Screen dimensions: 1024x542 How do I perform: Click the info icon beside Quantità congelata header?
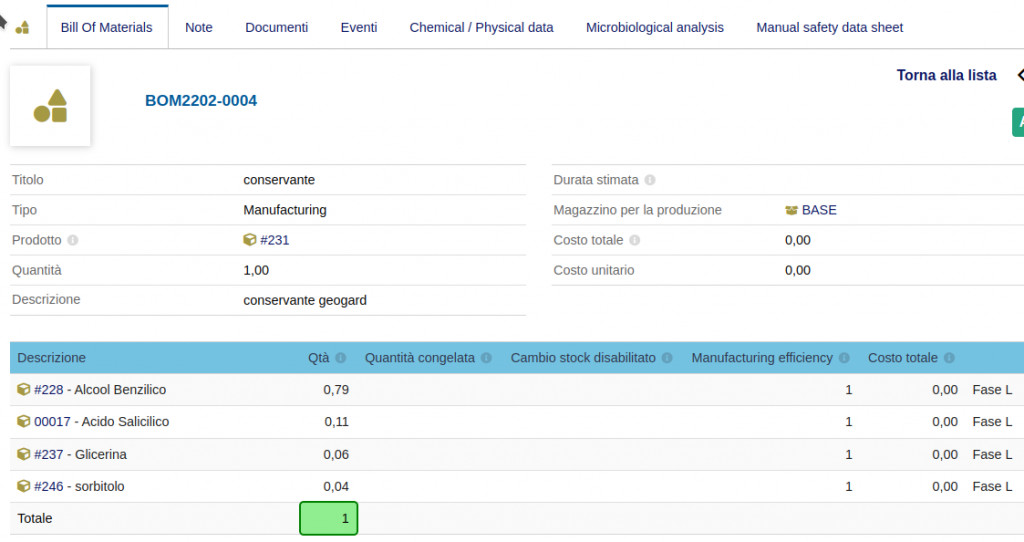pos(486,358)
